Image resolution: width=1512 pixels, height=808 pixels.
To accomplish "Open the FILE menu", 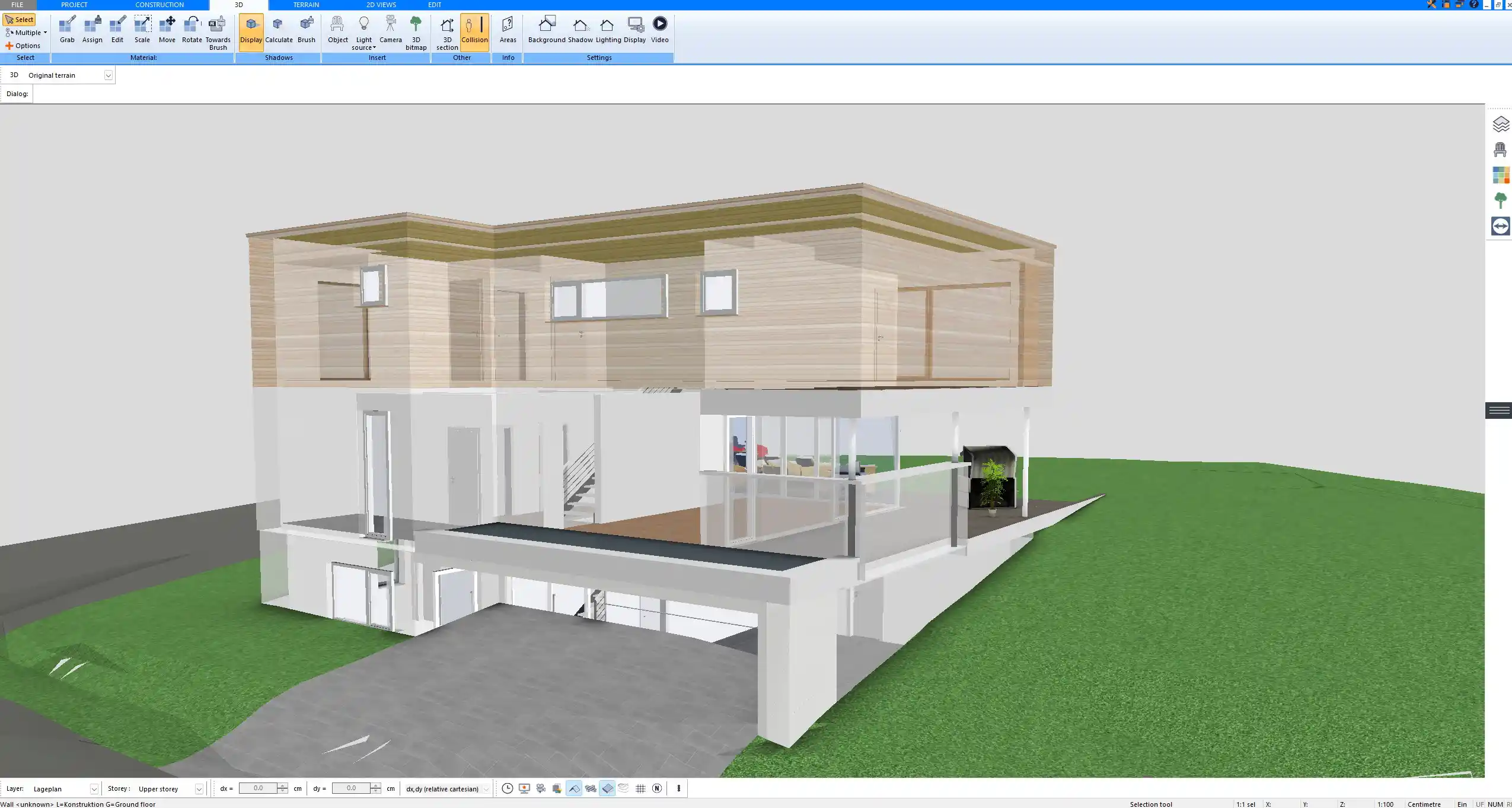I will pyautogui.click(x=17, y=5).
